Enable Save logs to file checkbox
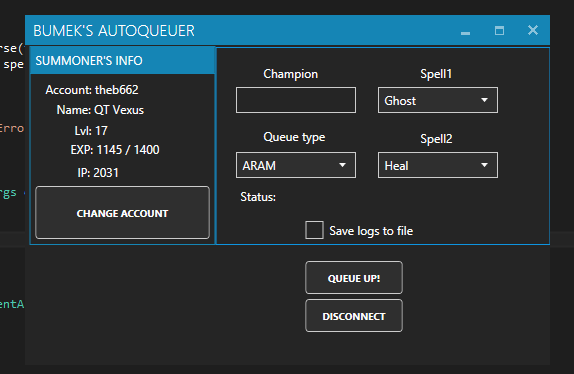The image size is (574, 374). tap(314, 230)
